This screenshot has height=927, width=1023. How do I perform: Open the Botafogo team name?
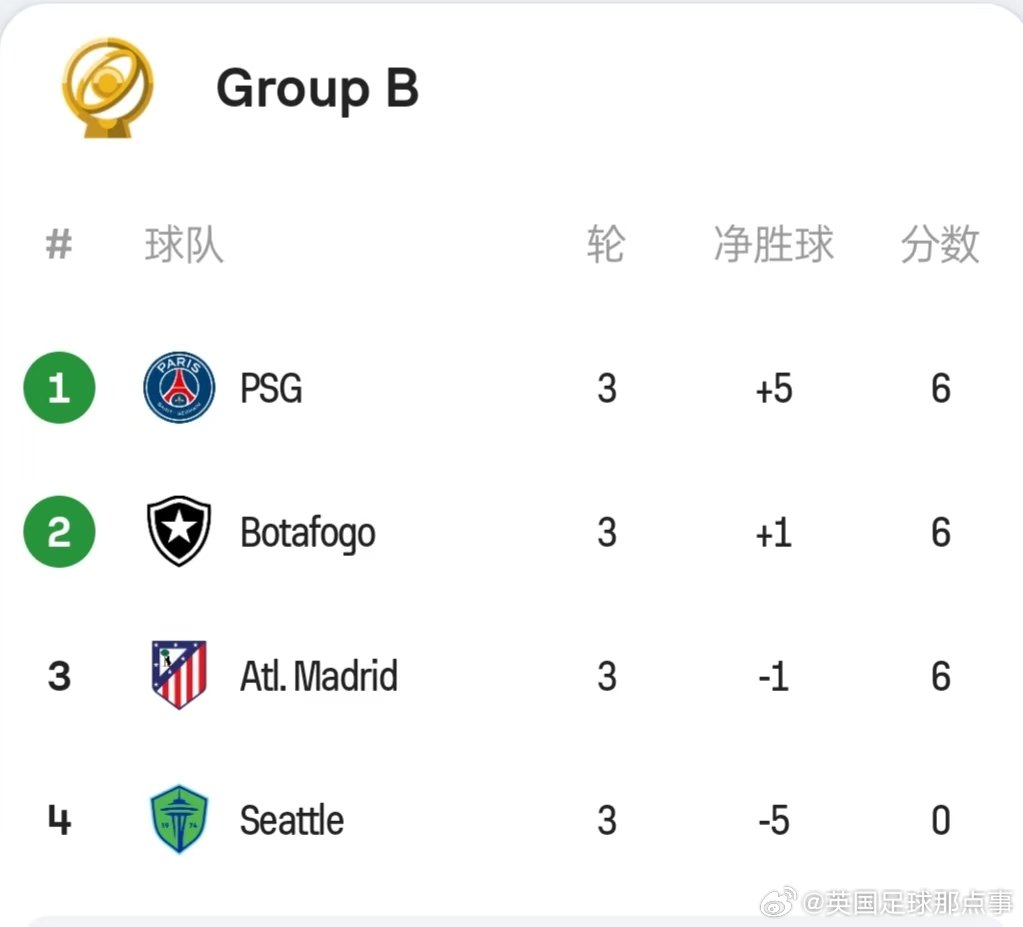pos(308,534)
